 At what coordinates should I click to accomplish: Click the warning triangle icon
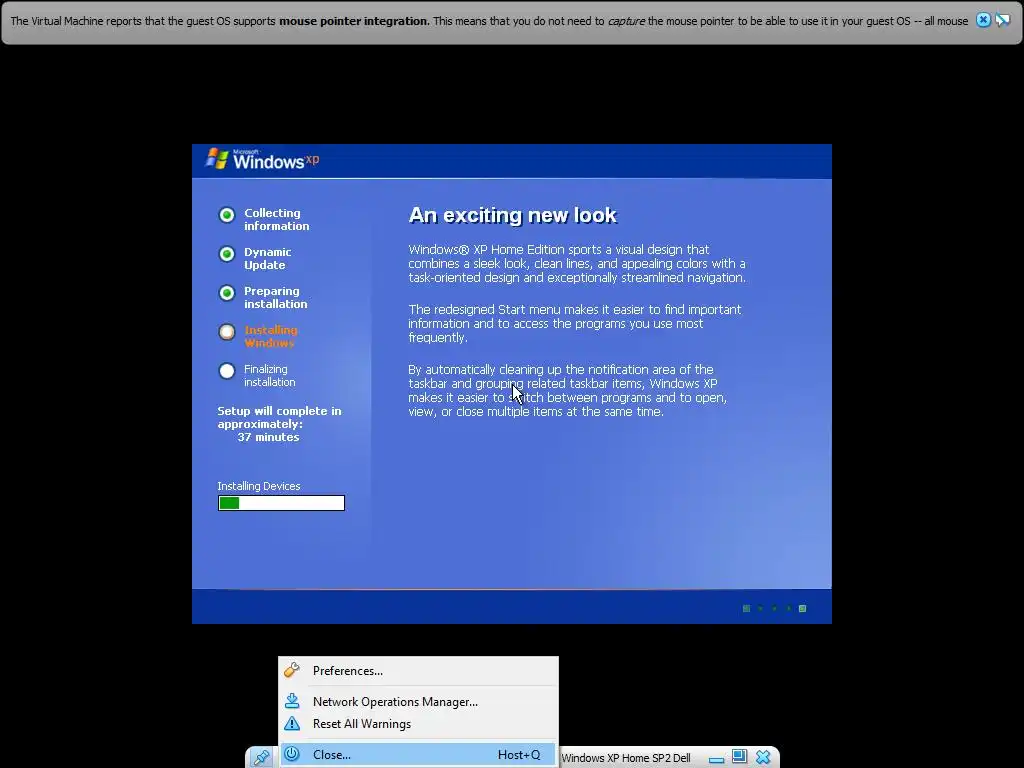point(292,724)
